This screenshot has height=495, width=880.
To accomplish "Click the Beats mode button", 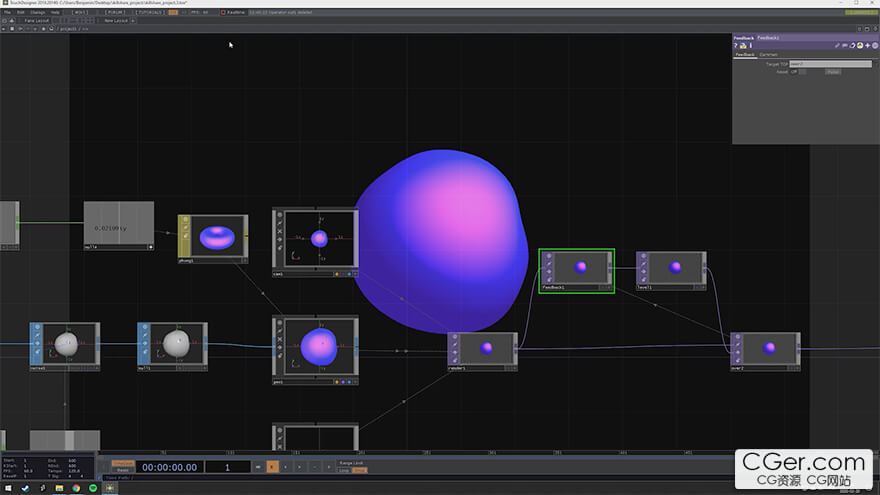I will tap(123, 470).
